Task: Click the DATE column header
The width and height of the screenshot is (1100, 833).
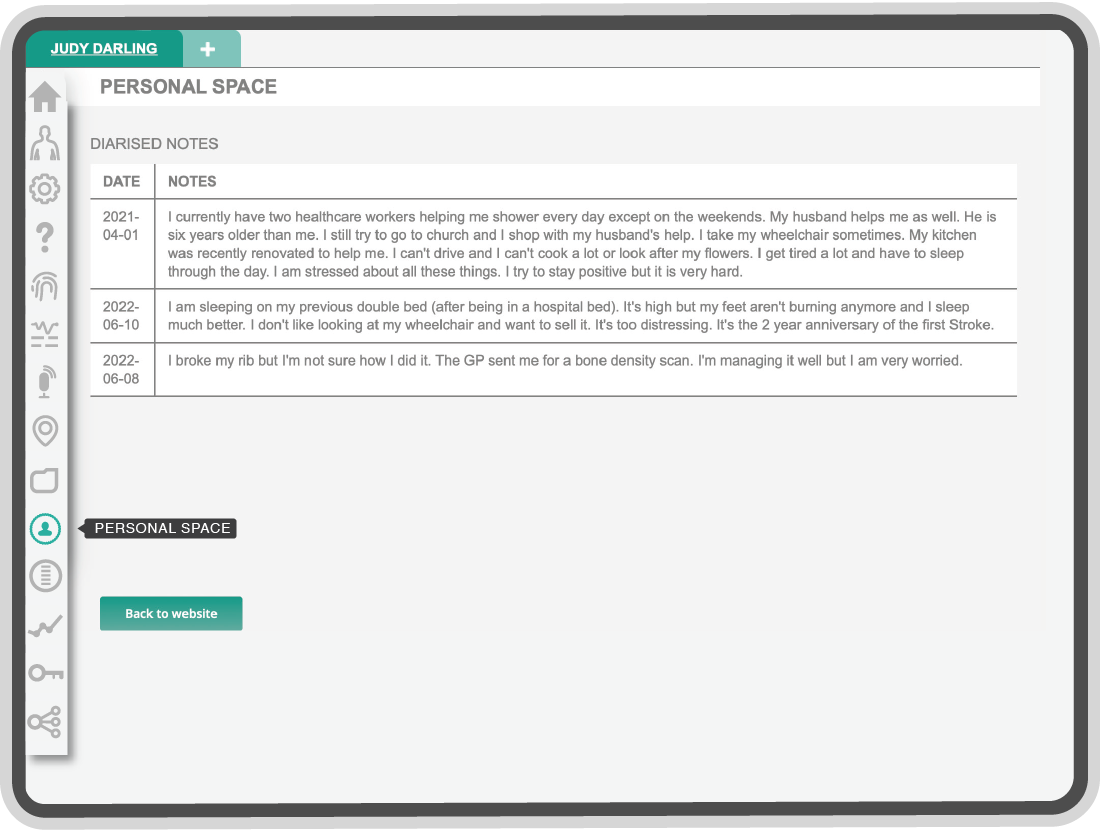Action: [x=121, y=182]
